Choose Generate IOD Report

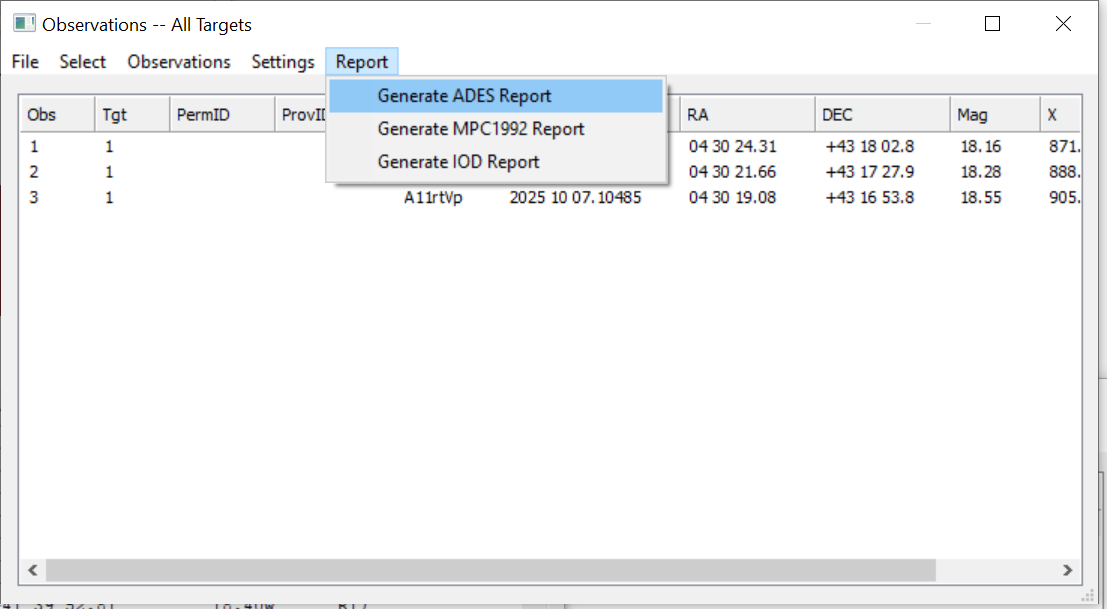click(x=458, y=162)
